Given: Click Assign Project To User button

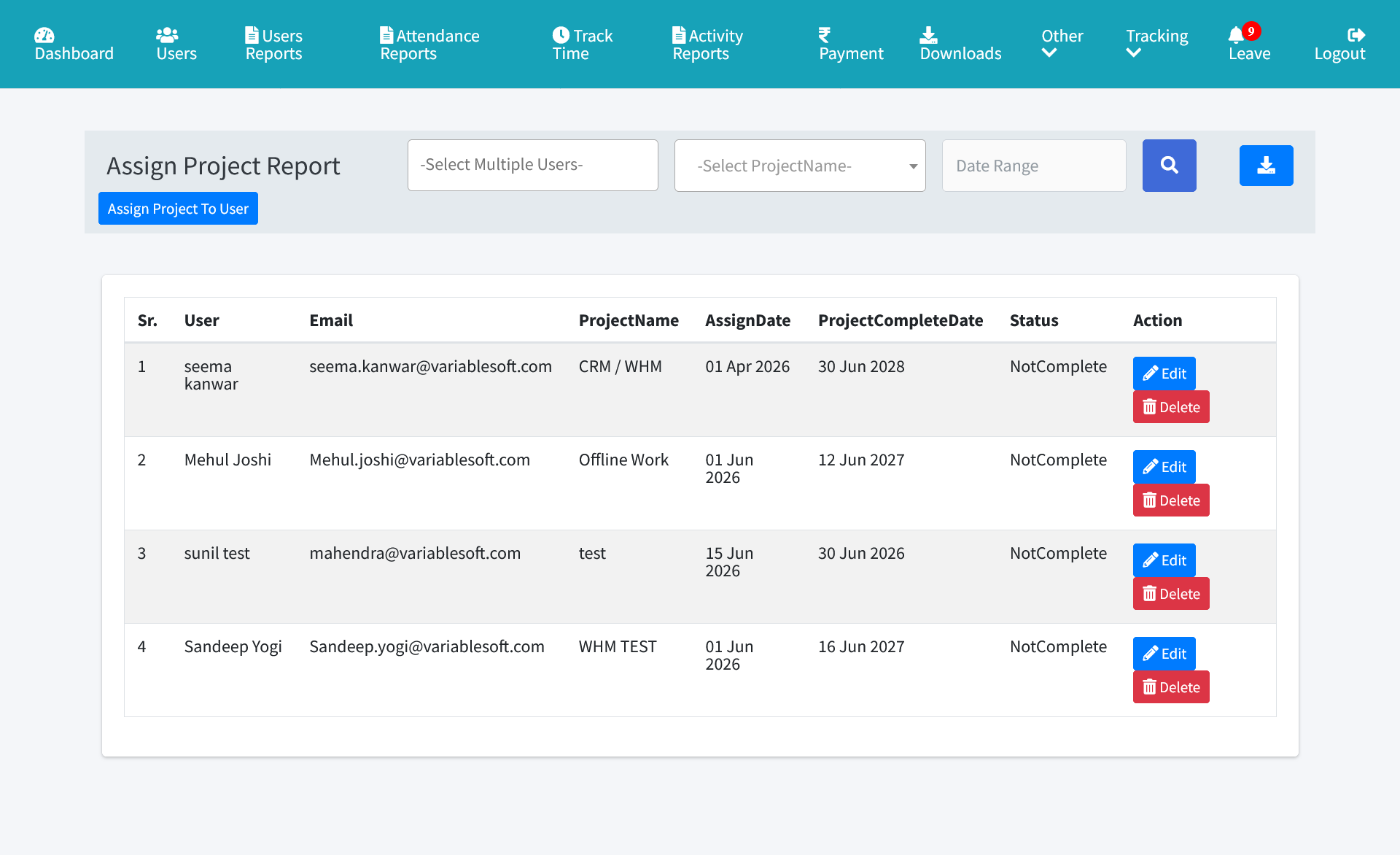Looking at the screenshot, I should [x=178, y=209].
